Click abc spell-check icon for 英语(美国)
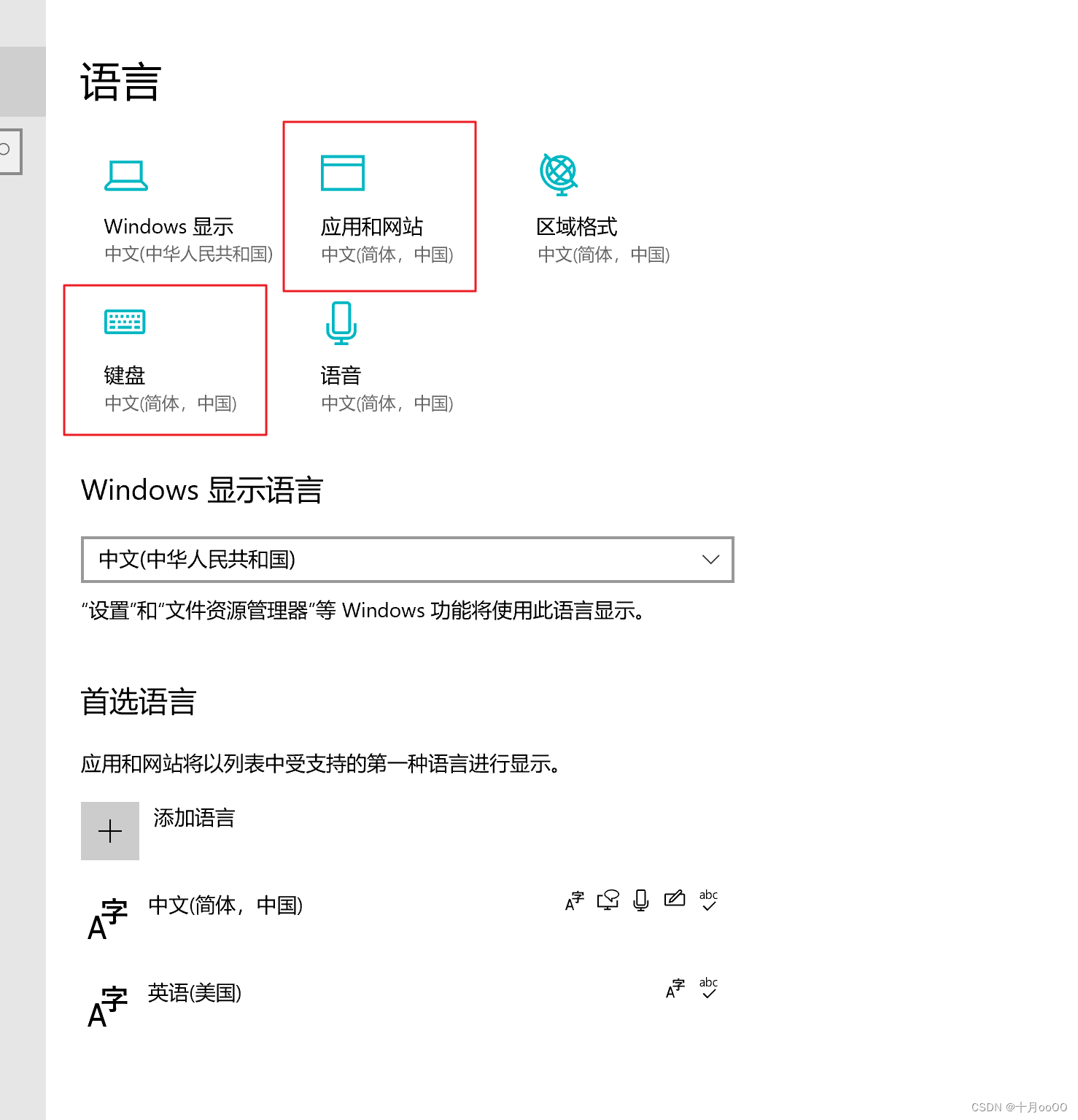The width and height of the screenshot is (1078, 1120). click(x=708, y=988)
